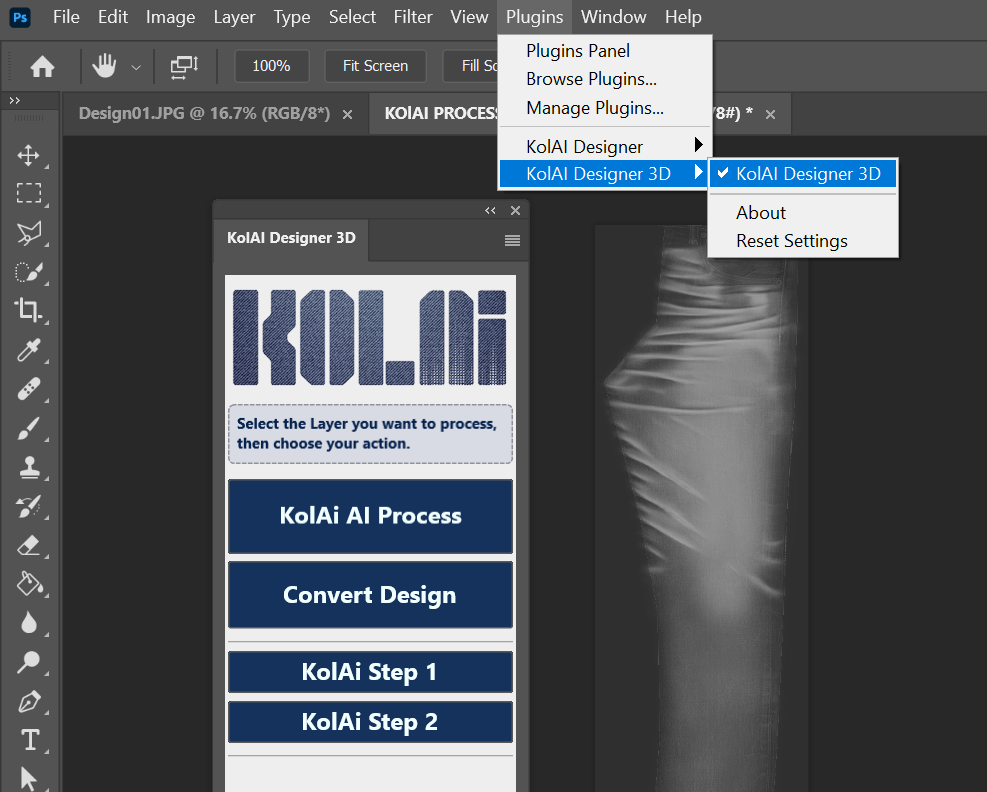Select the Path Selection tool
987x792 pixels.
pos(28,778)
